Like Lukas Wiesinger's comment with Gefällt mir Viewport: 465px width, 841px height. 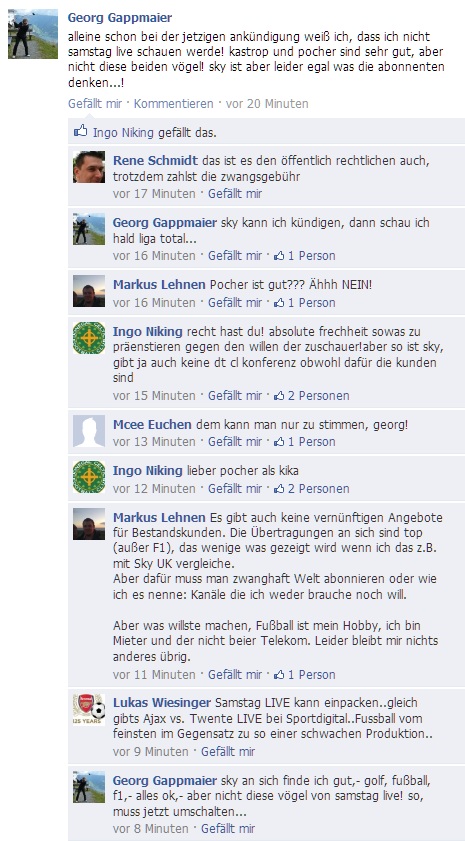pos(228,752)
